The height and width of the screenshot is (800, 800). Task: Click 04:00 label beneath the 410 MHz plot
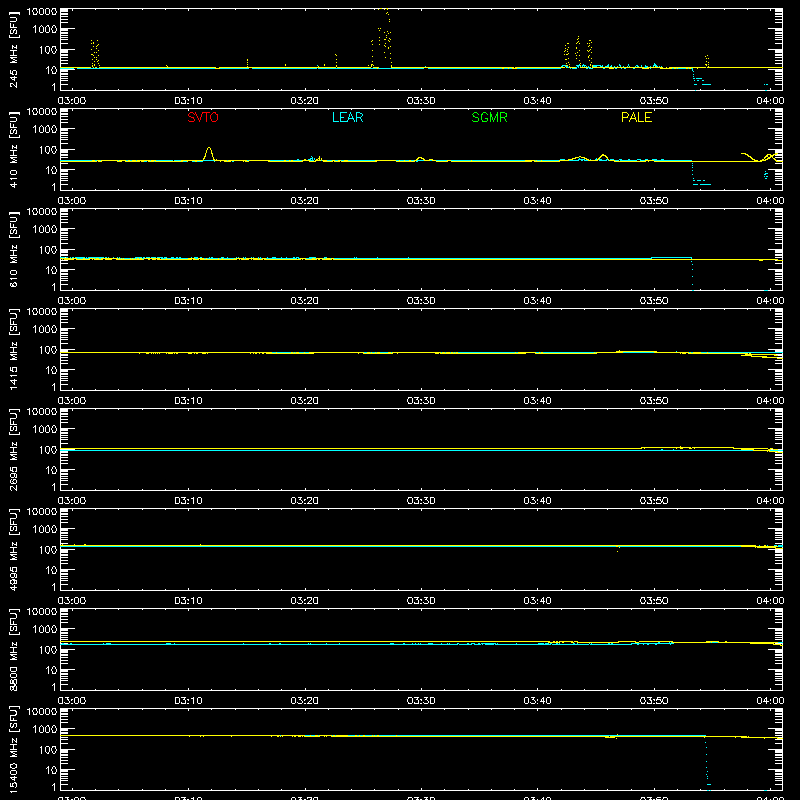coord(770,201)
